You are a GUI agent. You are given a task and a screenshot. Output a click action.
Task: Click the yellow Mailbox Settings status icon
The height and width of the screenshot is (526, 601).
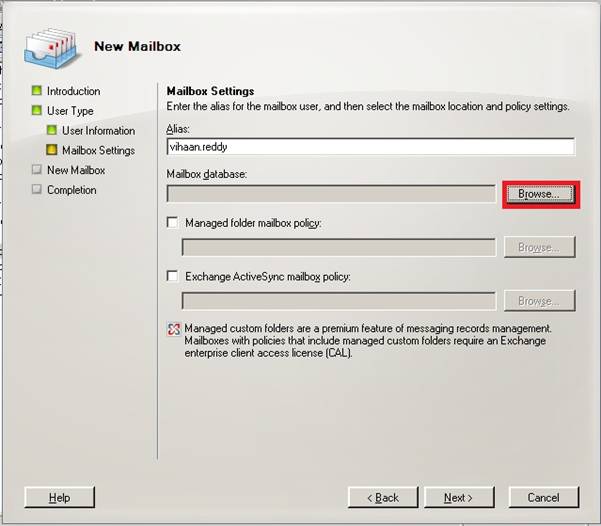52,150
